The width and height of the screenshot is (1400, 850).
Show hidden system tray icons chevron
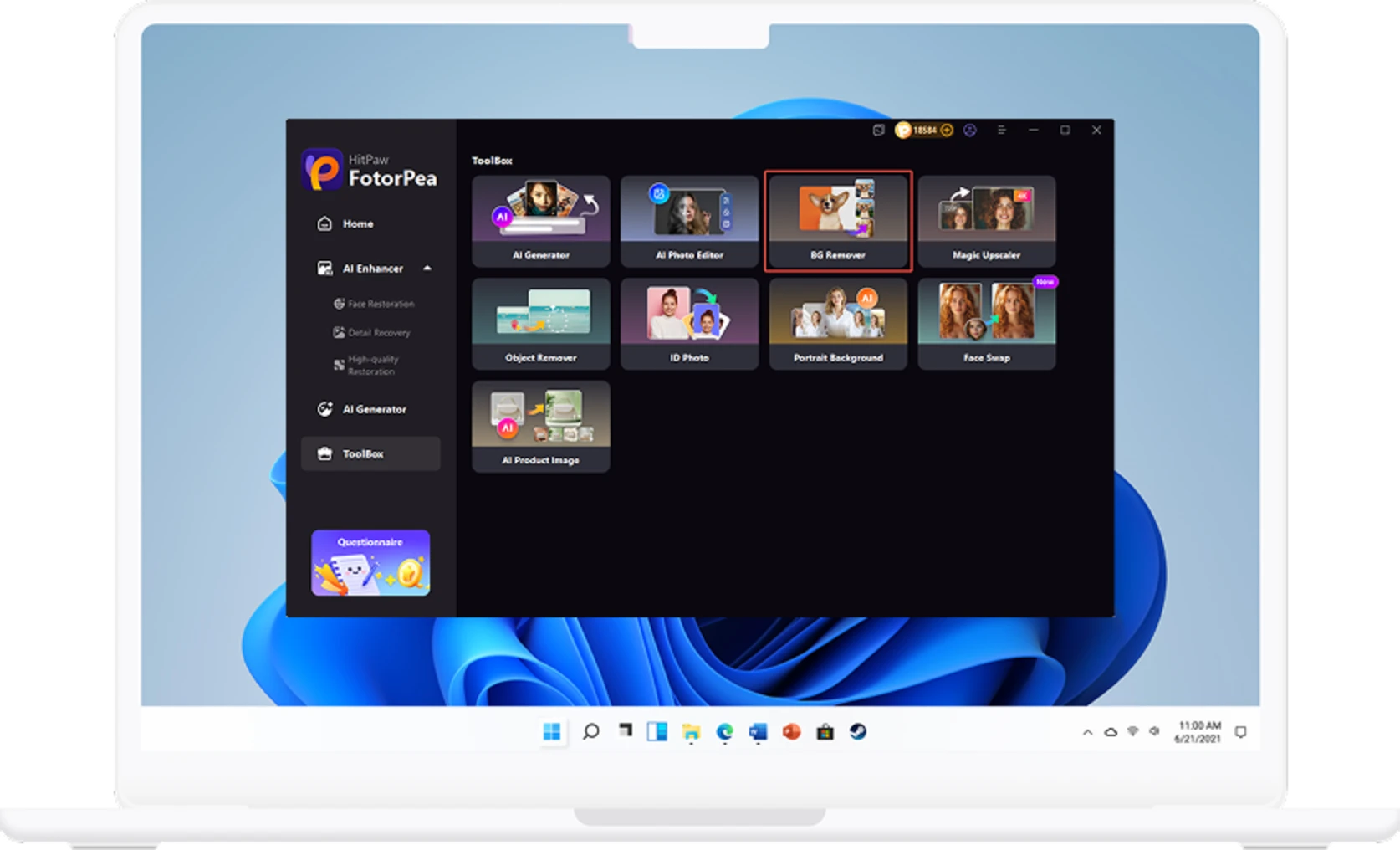tap(1087, 732)
